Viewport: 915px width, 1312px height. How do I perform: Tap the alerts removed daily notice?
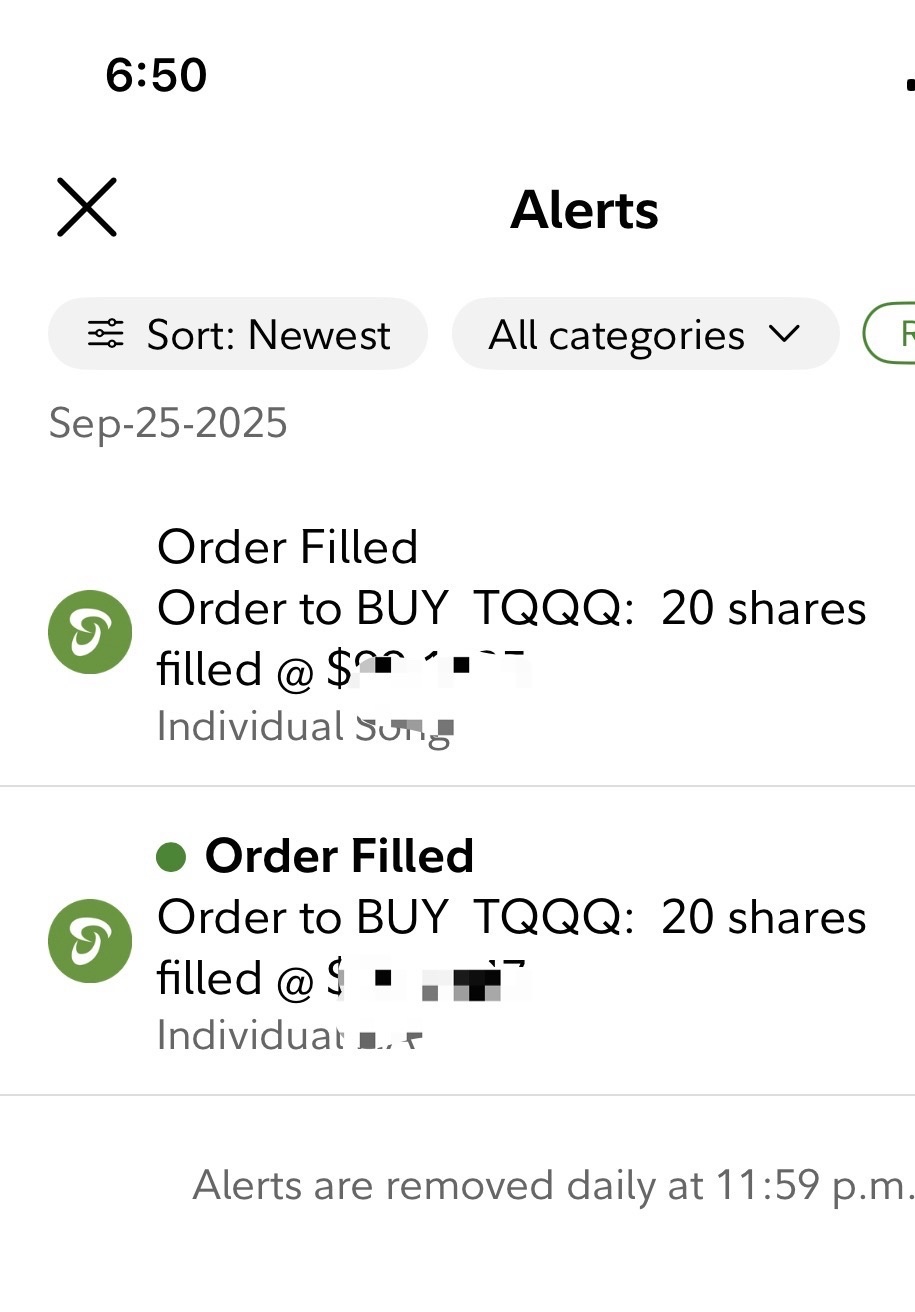tap(552, 1185)
